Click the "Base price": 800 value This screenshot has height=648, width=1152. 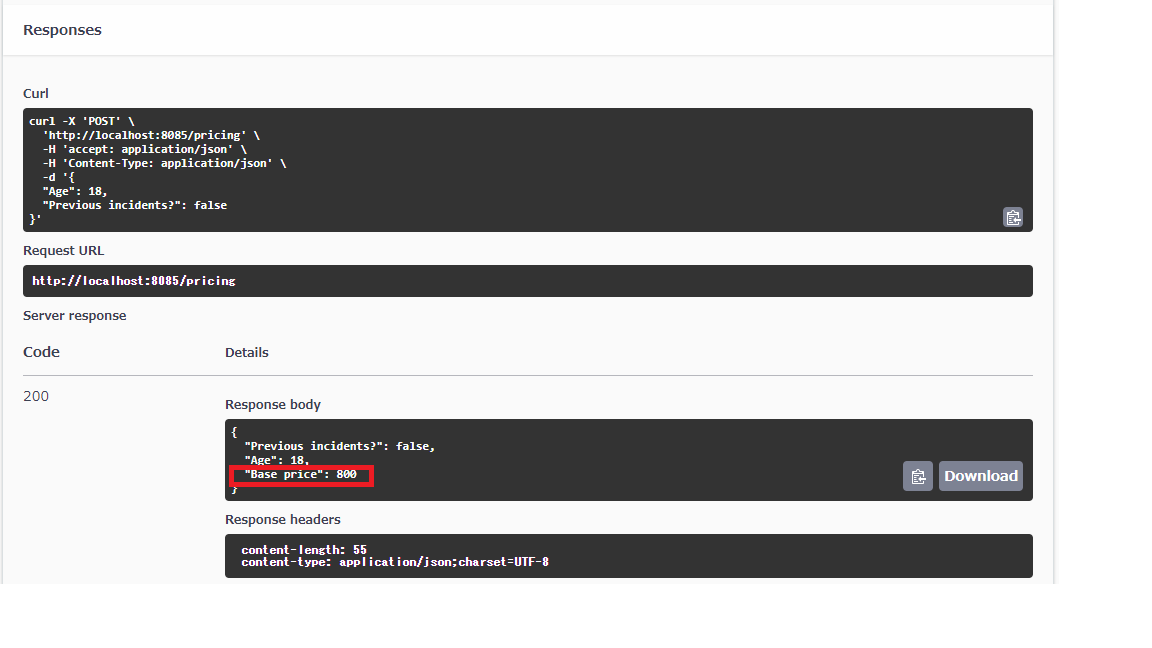[300, 475]
